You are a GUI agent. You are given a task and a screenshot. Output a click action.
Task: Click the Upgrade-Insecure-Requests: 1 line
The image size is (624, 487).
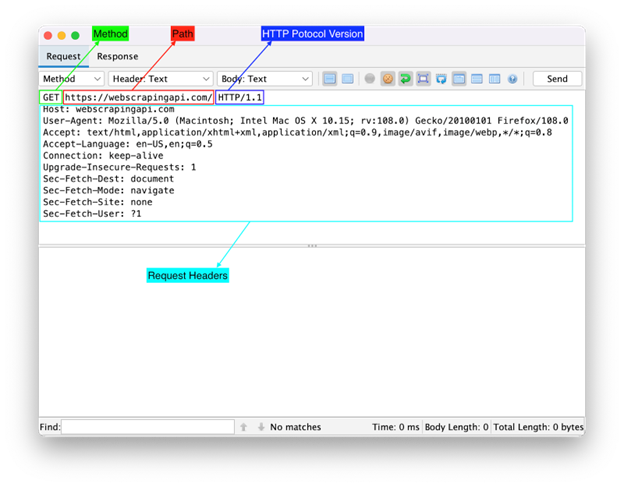click(119, 167)
